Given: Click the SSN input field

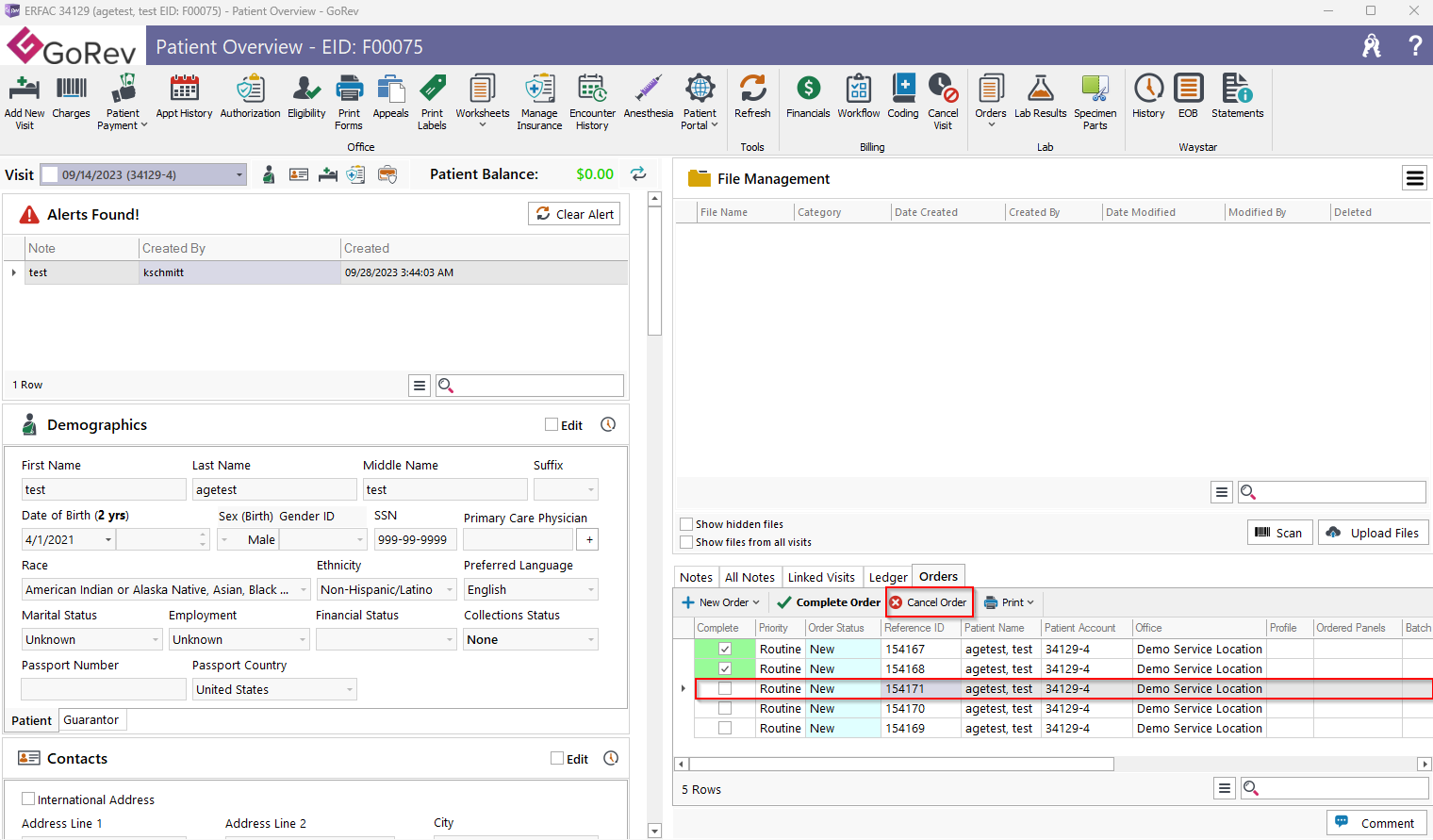Looking at the screenshot, I should pos(415,539).
